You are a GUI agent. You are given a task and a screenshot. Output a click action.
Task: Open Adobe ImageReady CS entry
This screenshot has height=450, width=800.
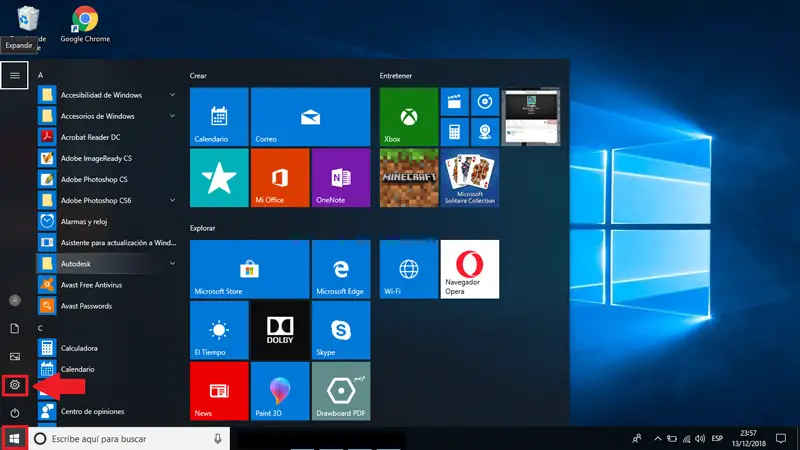click(107, 158)
